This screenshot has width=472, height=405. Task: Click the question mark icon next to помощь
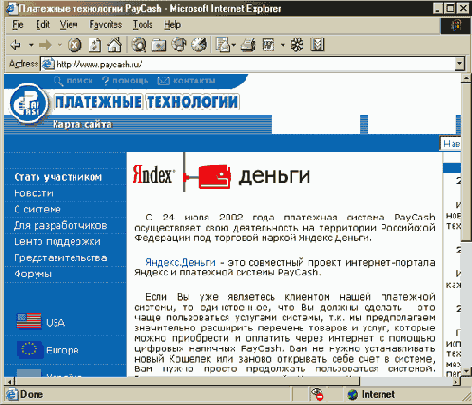pyautogui.click(x=106, y=81)
